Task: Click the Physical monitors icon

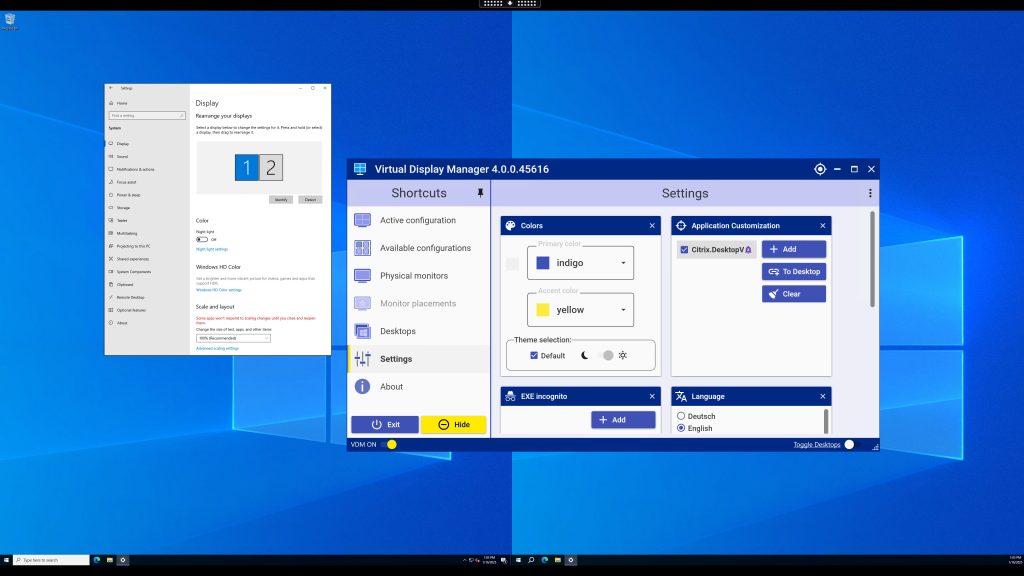Action: point(363,276)
